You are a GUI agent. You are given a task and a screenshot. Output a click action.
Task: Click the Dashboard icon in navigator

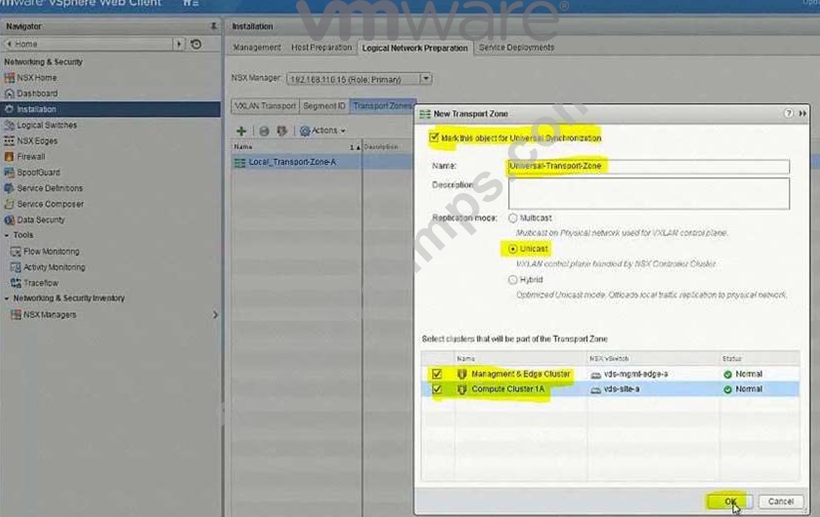tap(9, 94)
